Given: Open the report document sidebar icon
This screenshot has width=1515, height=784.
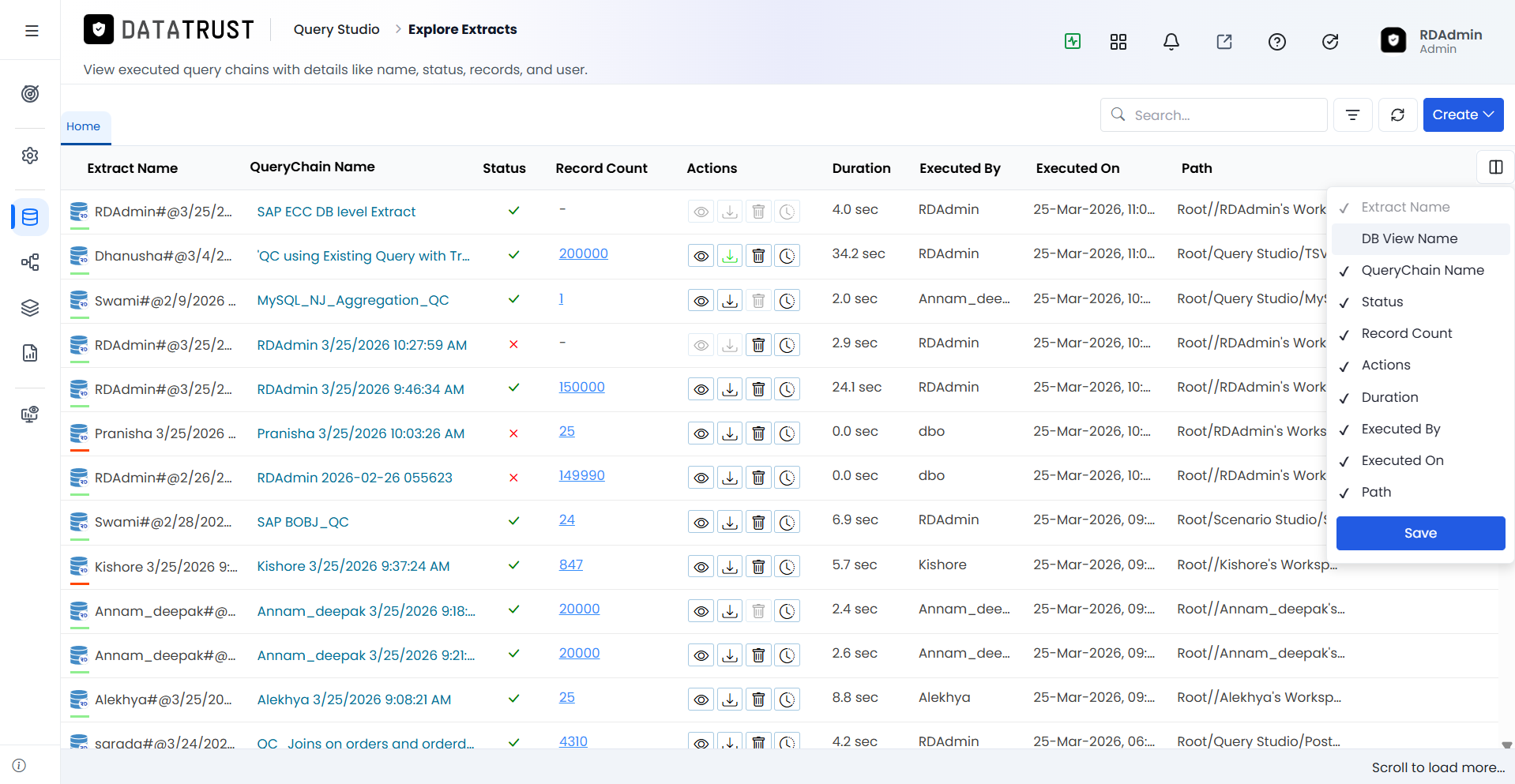Looking at the screenshot, I should (x=30, y=353).
